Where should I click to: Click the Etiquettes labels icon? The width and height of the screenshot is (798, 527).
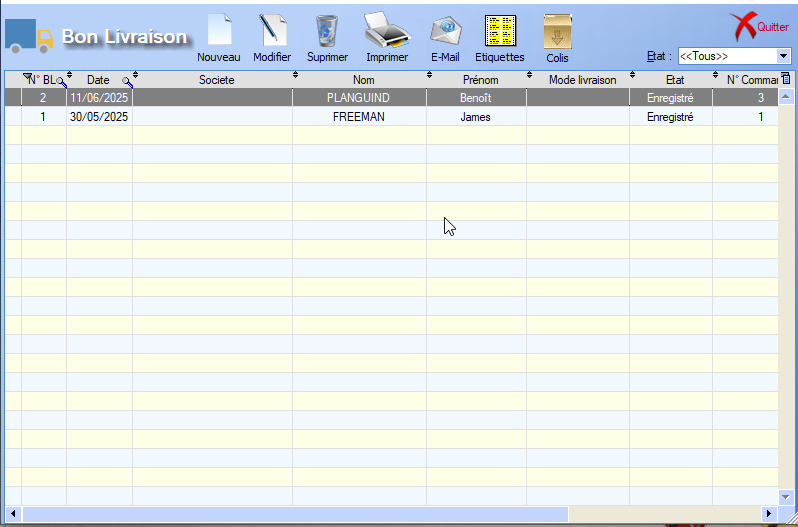point(499,31)
